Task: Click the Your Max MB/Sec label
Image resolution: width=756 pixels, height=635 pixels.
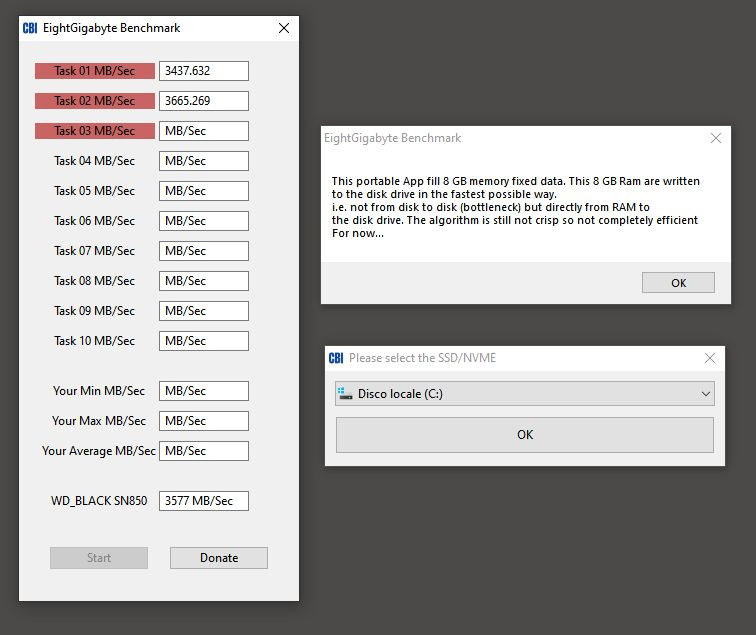Action: coord(99,421)
